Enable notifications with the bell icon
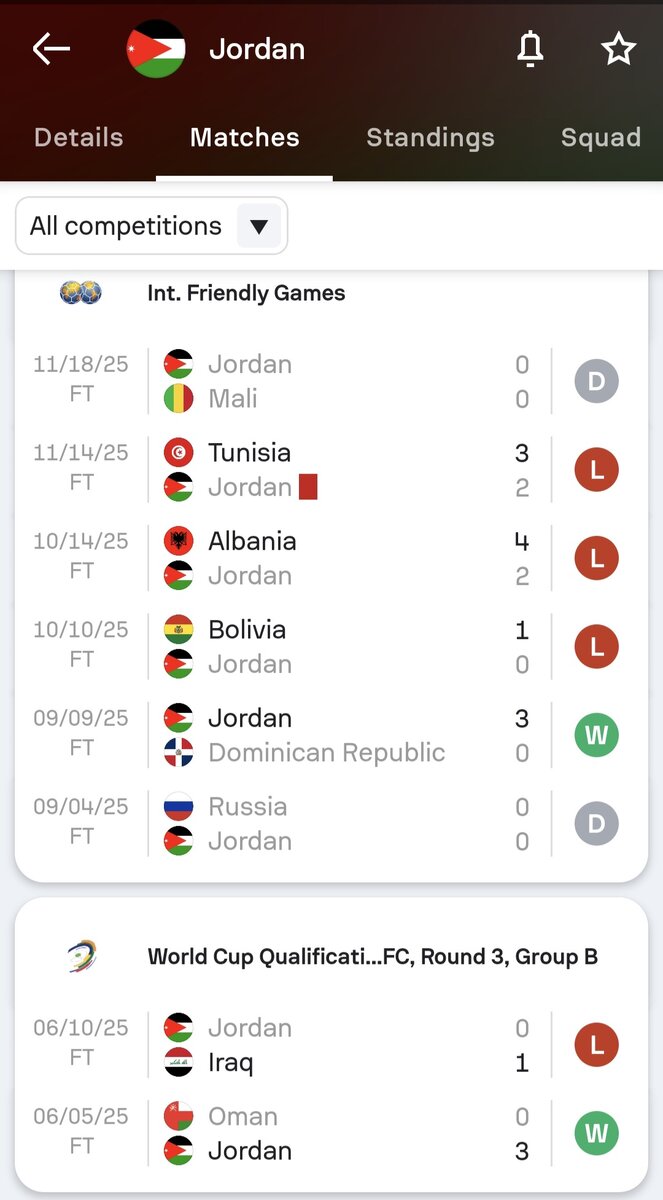 530,49
